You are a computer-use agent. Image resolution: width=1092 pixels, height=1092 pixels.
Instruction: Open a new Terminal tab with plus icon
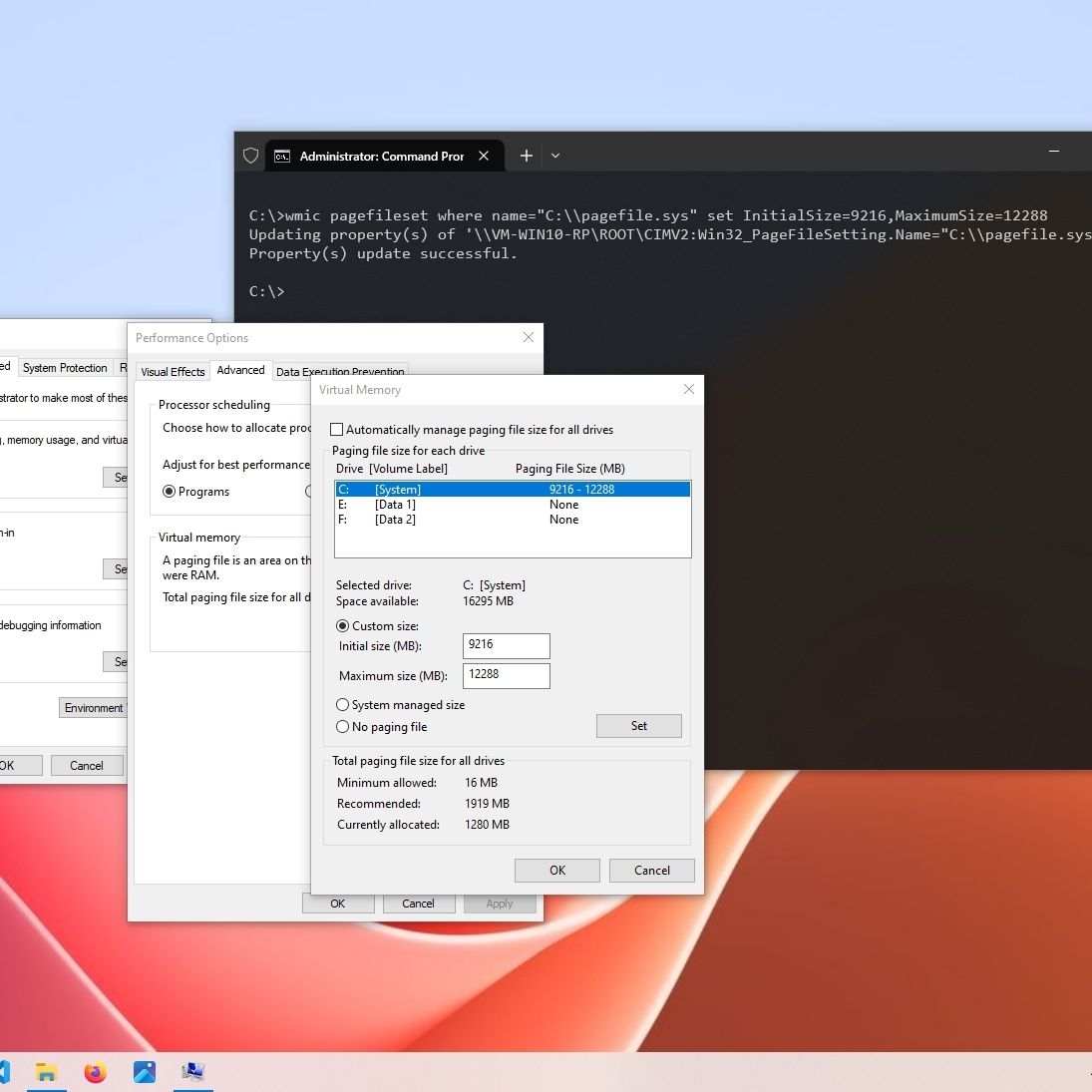(x=527, y=156)
